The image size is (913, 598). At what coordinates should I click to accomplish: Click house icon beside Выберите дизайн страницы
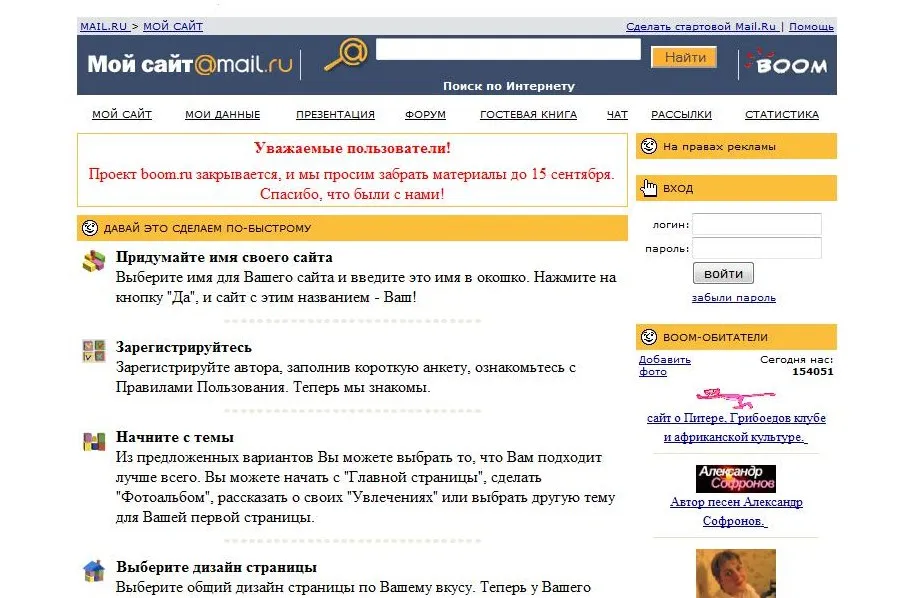click(x=94, y=571)
